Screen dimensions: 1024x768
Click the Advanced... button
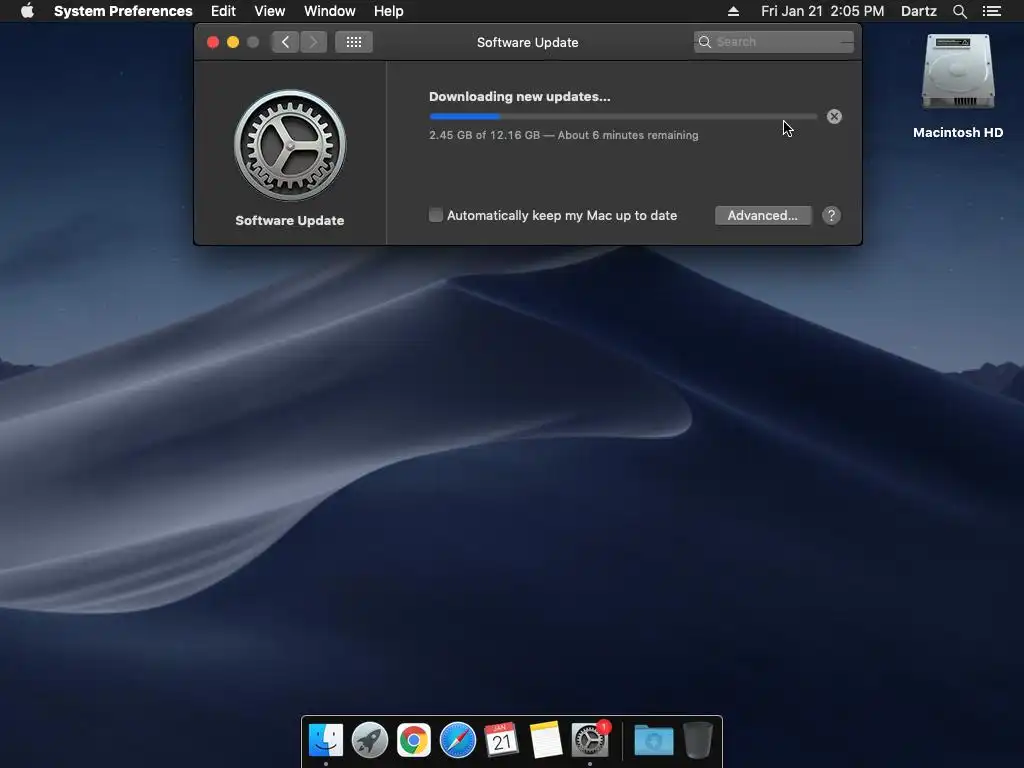tap(763, 216)
